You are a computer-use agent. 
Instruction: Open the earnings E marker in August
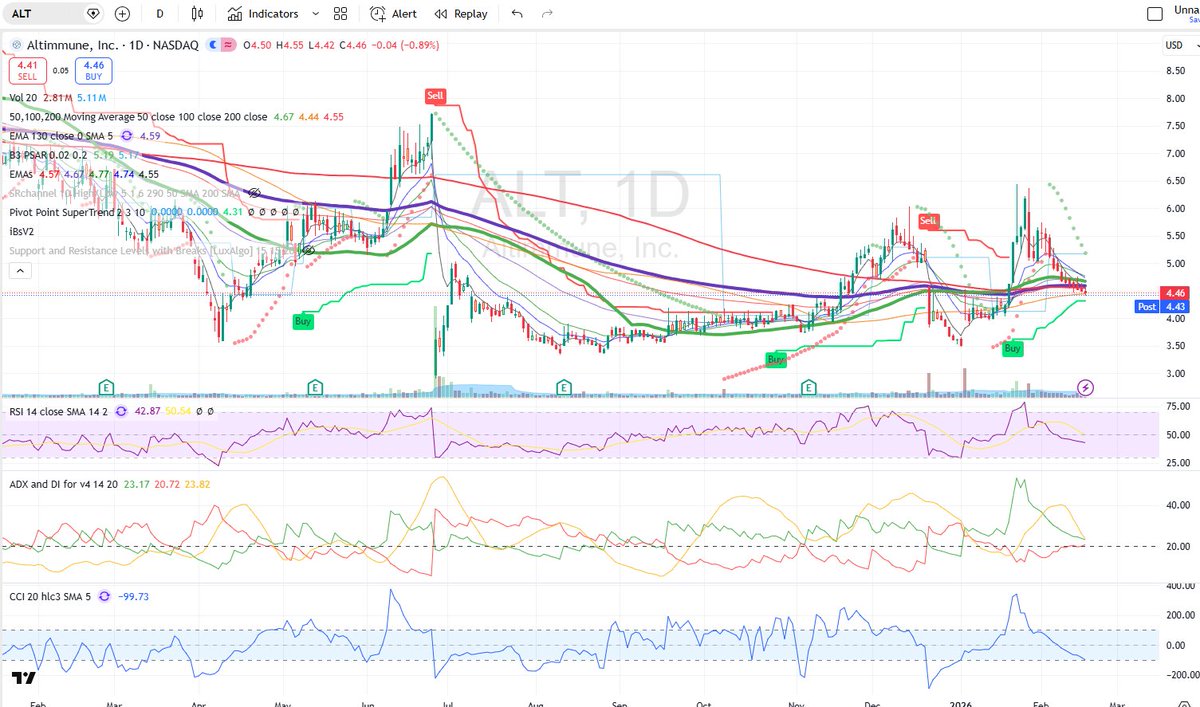point(563,386)
